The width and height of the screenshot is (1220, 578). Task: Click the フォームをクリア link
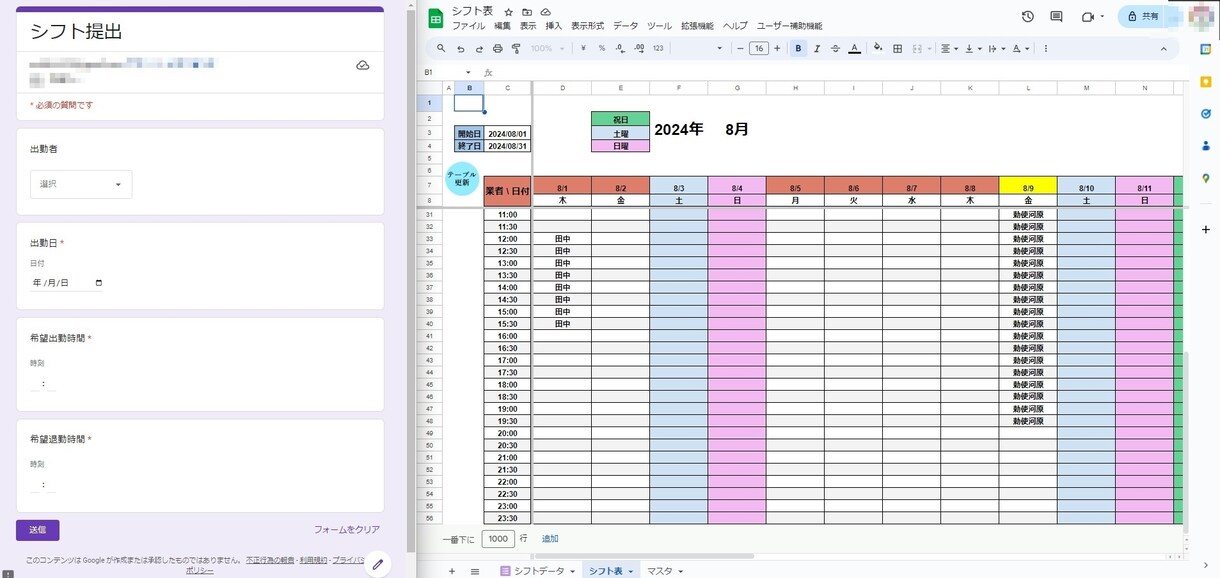346,530
